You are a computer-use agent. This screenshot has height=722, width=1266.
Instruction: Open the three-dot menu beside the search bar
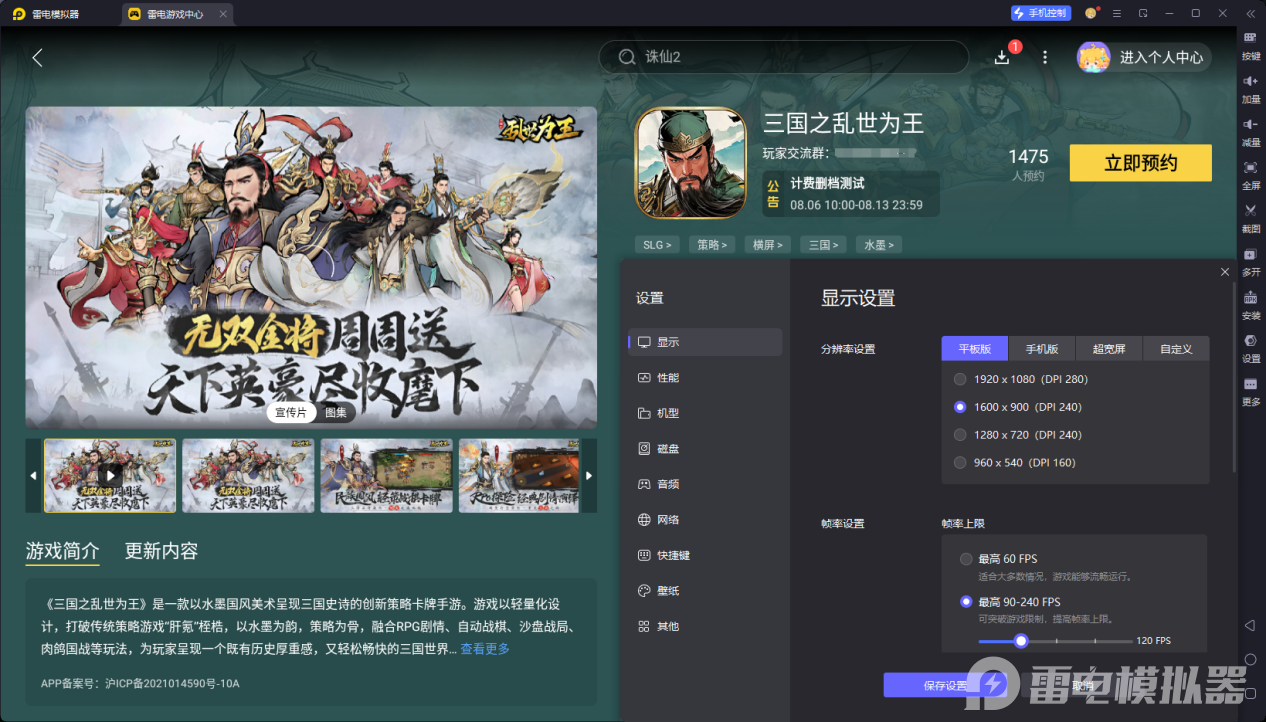point(1044,57)
